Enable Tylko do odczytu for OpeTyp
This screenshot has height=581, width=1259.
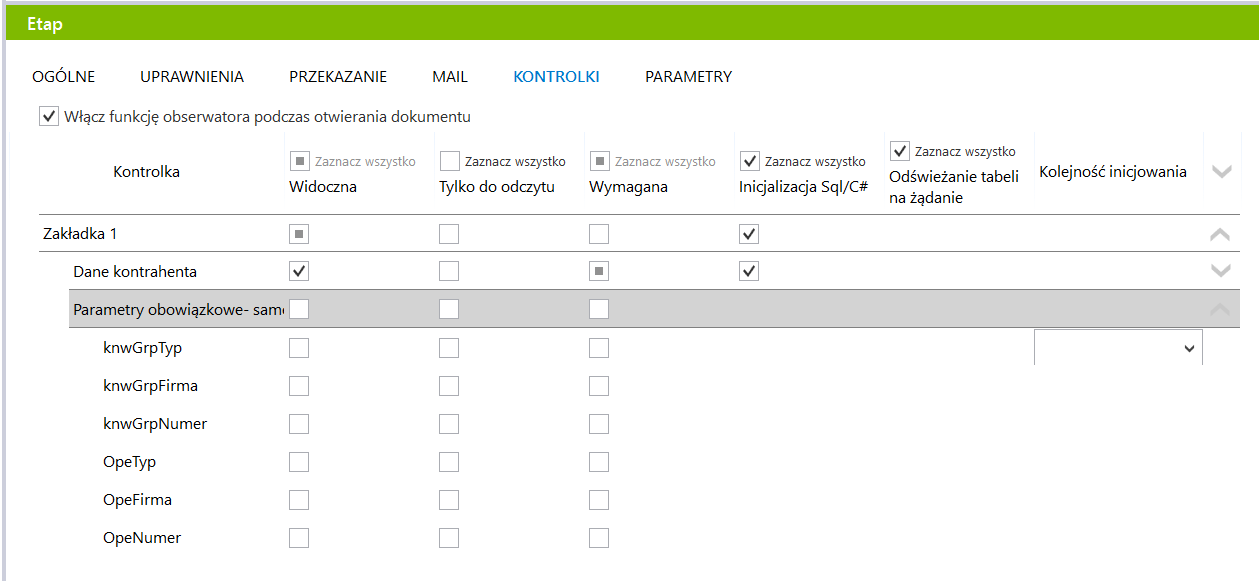point(449,462)
